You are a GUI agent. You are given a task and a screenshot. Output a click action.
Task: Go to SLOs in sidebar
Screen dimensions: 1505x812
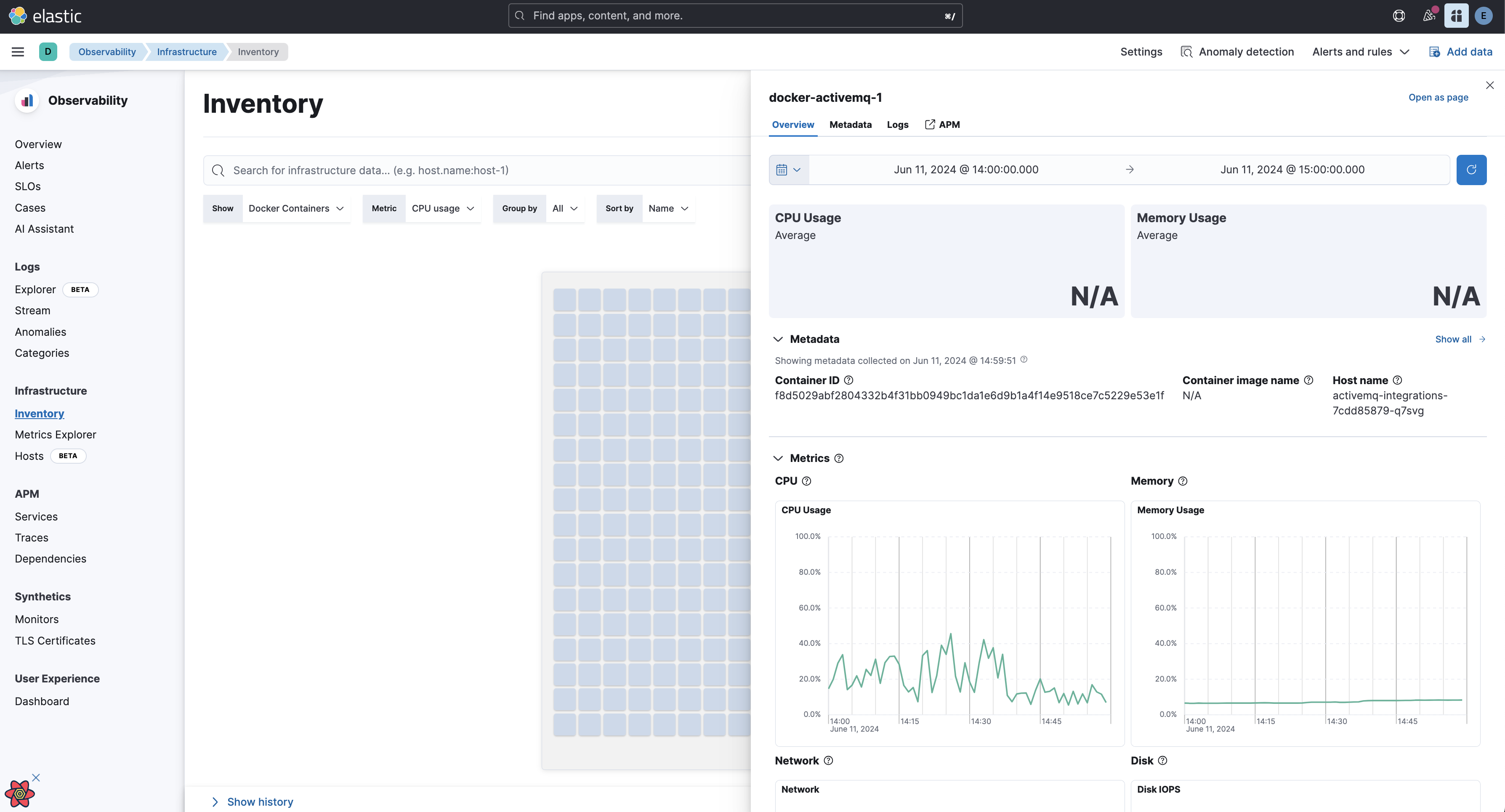(x=27, y=187)
